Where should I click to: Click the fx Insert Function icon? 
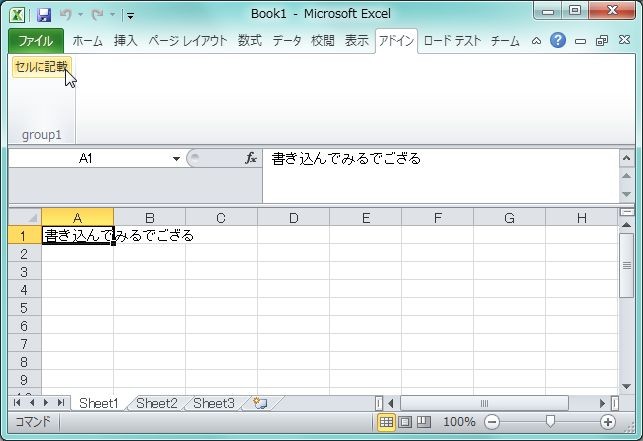coord(251,158)
